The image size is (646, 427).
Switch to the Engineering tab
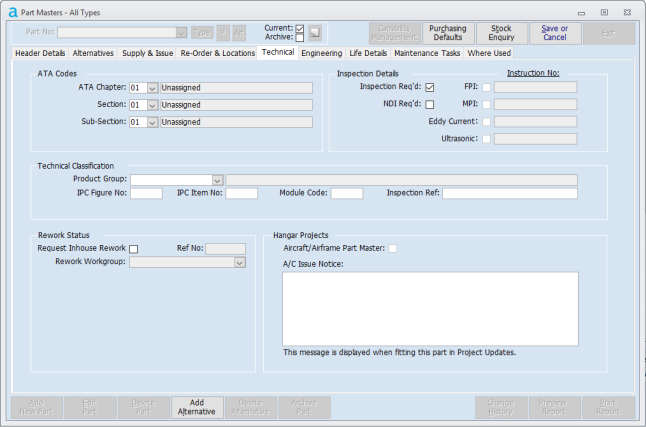coord(321,52)
